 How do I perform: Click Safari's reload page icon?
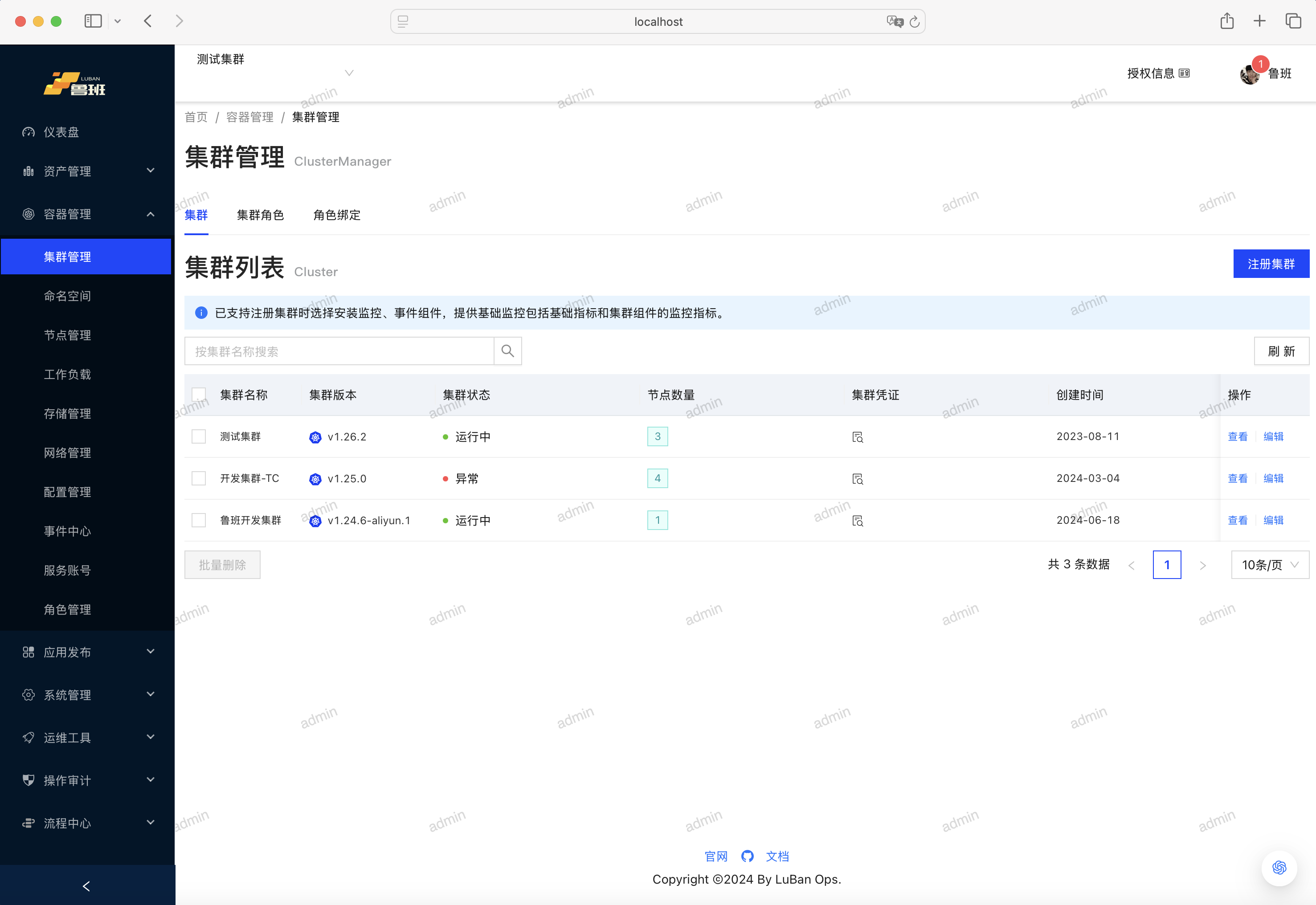pyautogui.click(x=915, y=22)
